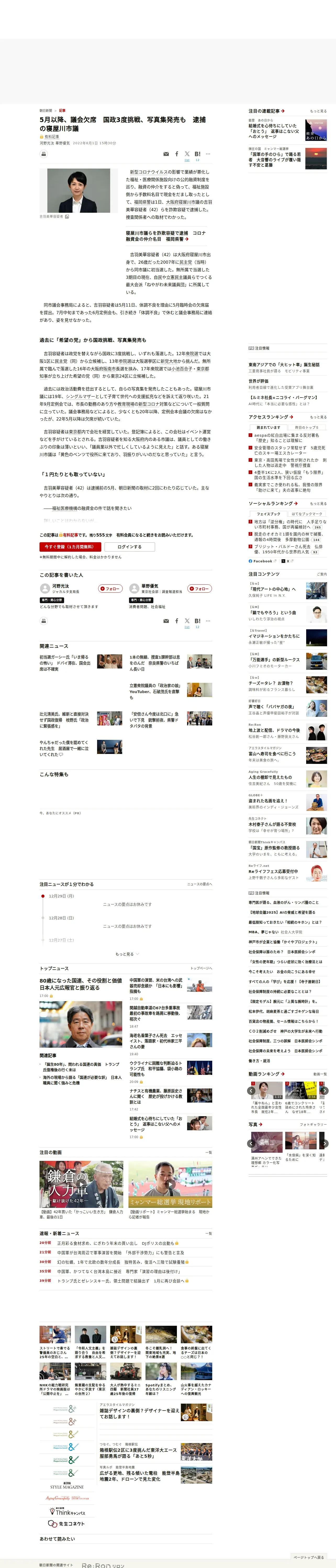Click mail share icon below the authors section
The width and height of the screenshot is (336, 1568).
pos(166,621)
